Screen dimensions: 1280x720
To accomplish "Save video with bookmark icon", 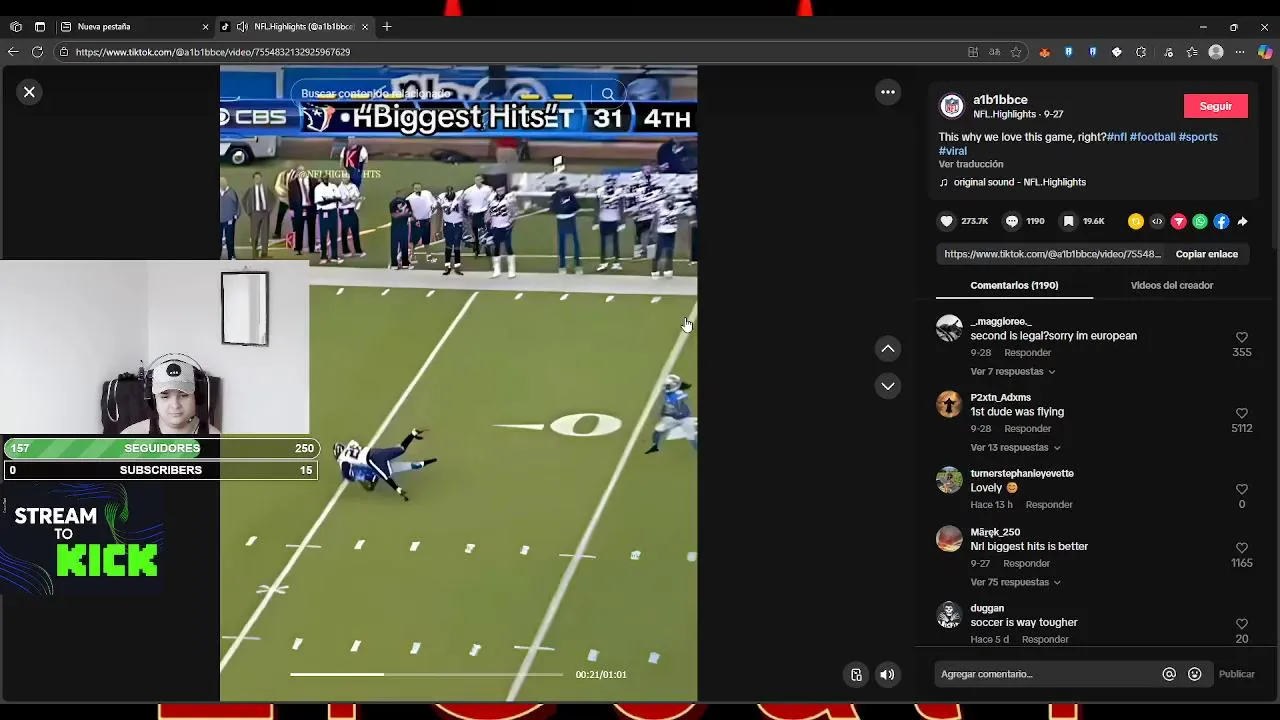I will [1068, 221].
